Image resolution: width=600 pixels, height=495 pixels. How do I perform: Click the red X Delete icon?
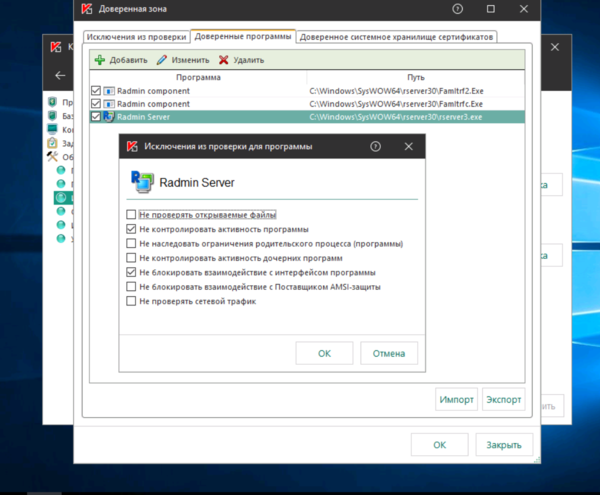[x=224, y=60]
